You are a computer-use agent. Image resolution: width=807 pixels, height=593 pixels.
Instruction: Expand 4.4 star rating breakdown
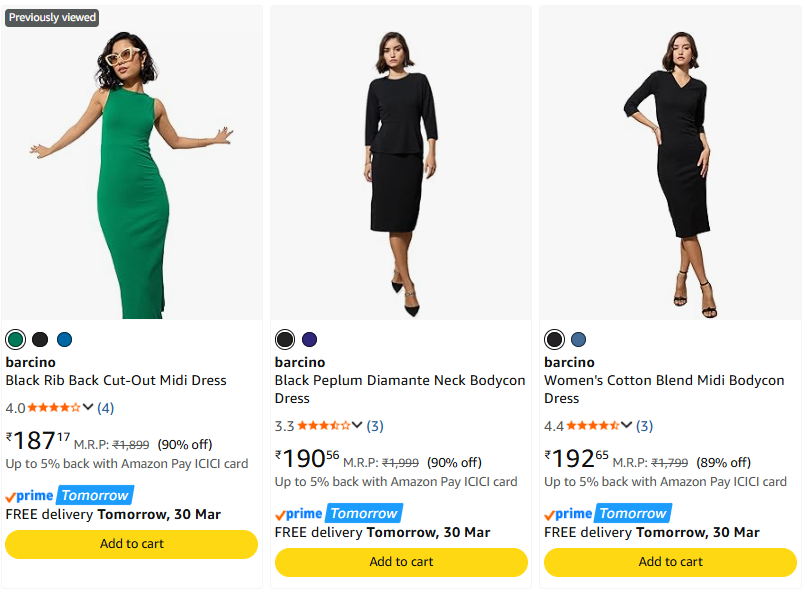(x=626, y=425)
